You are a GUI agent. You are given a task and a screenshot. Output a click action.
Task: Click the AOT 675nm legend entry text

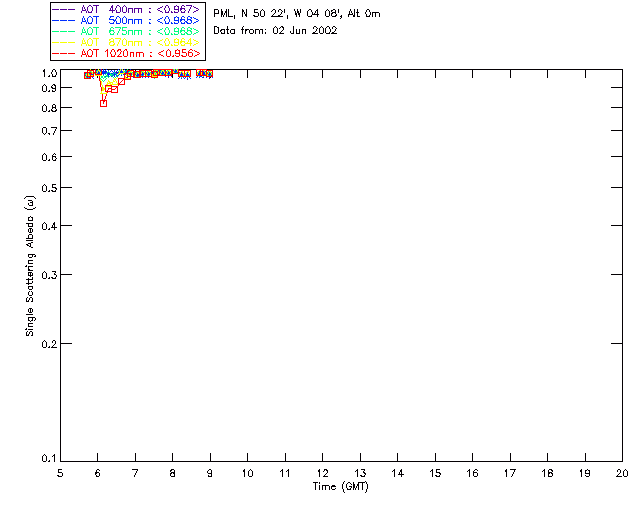coord(140,31)
